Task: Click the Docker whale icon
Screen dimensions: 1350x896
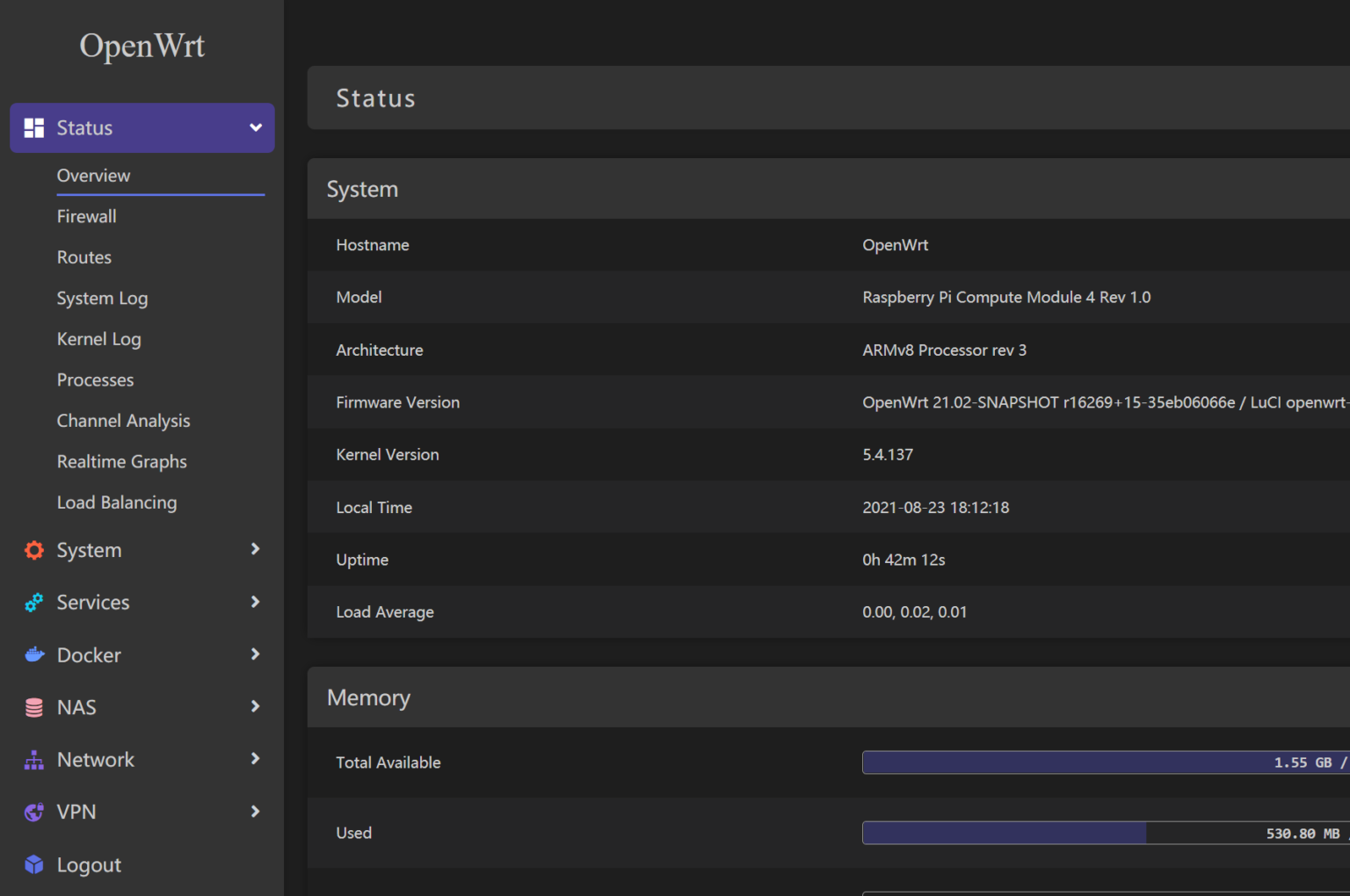Action: coord(33,654)
